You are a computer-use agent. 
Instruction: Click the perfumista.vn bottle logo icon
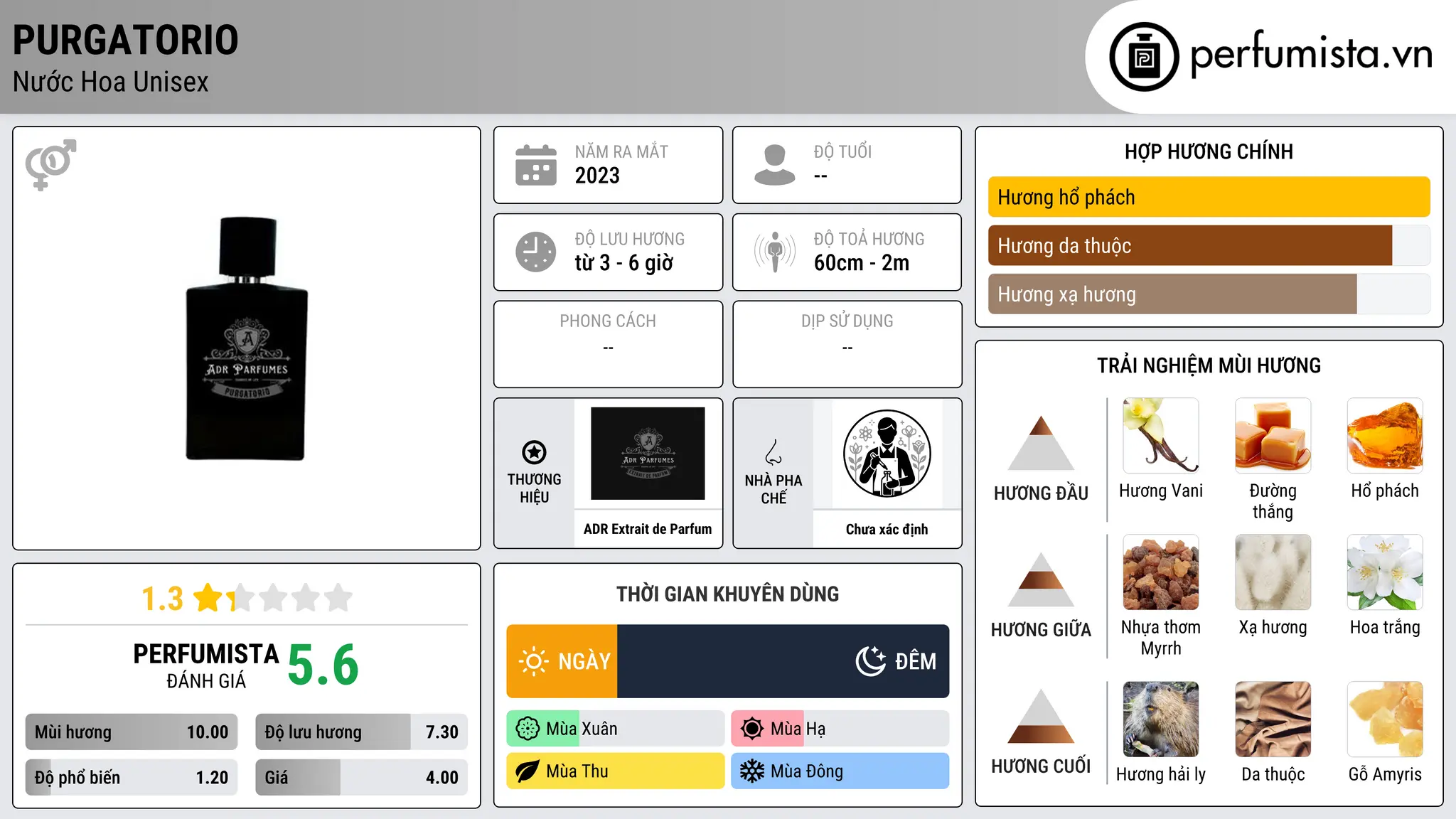point(1144,57)
